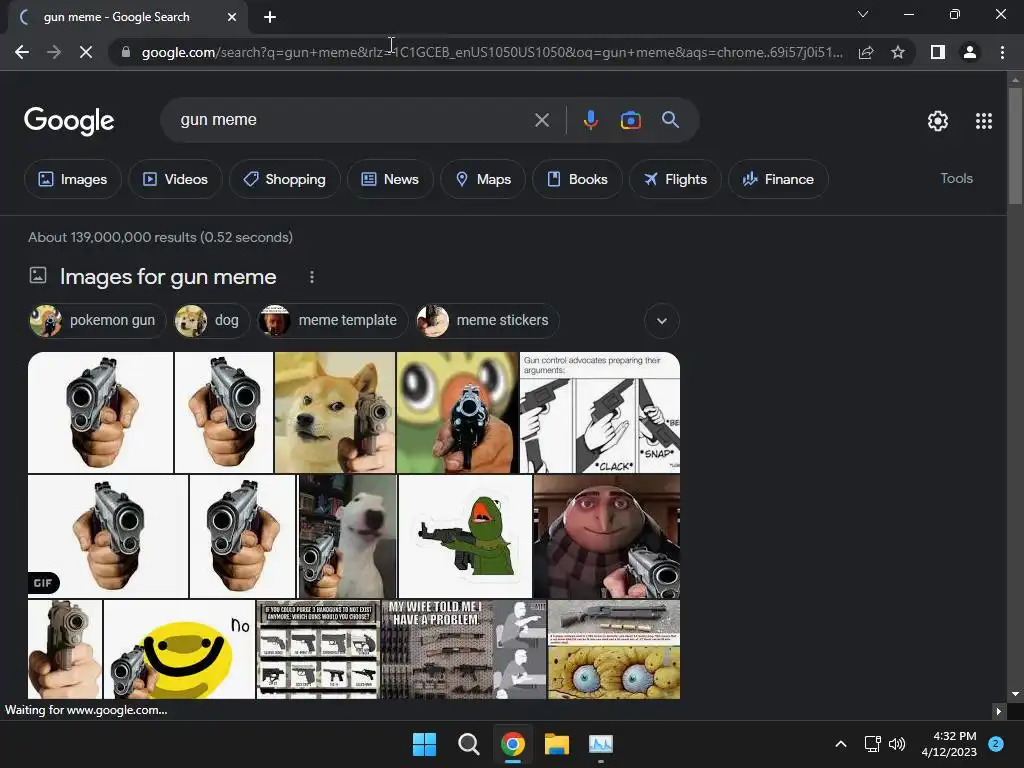The height and width of the screenshot is (768, 1024).
Task: Open the browser side panel
Action: click(x=938, y=52)
